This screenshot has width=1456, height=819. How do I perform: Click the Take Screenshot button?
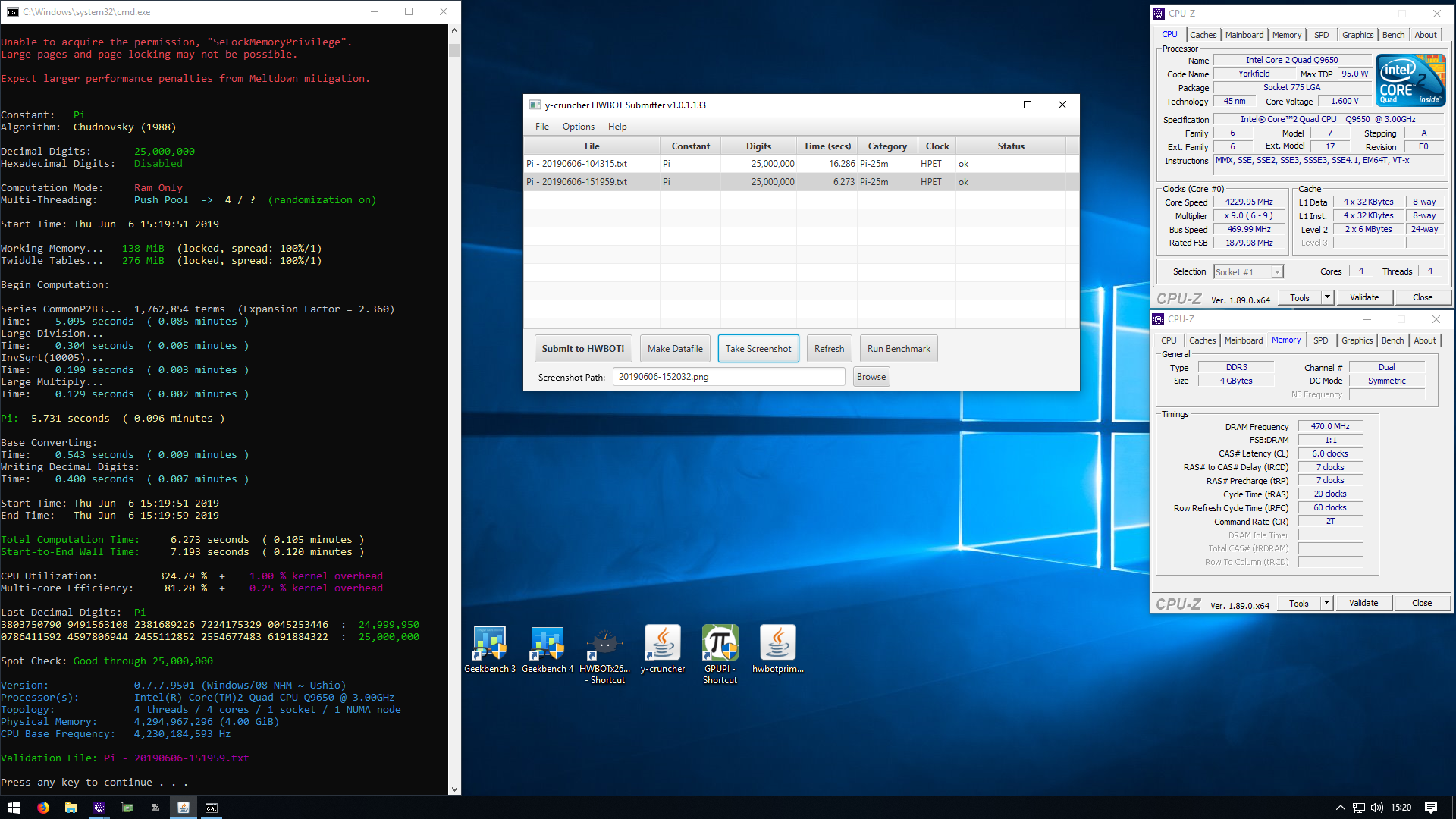pyautogui.click(x=758, y=349)
